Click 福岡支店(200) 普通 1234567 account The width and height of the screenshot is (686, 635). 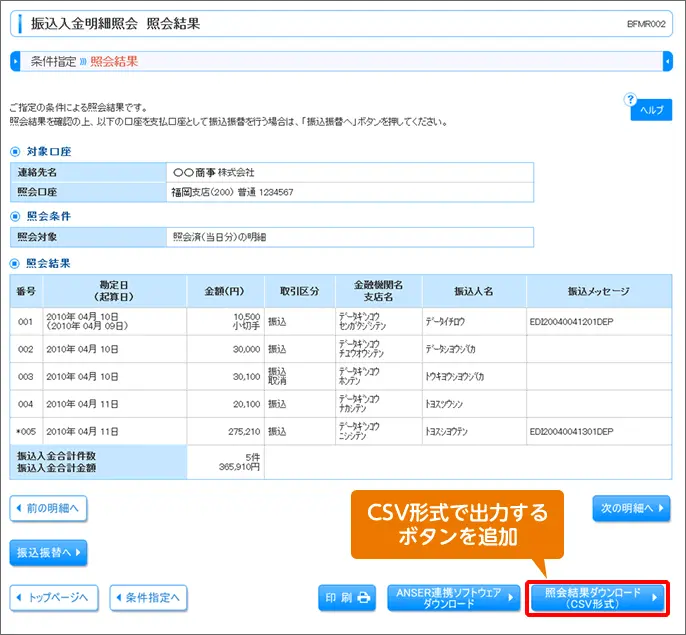click(x=232, y=192)
